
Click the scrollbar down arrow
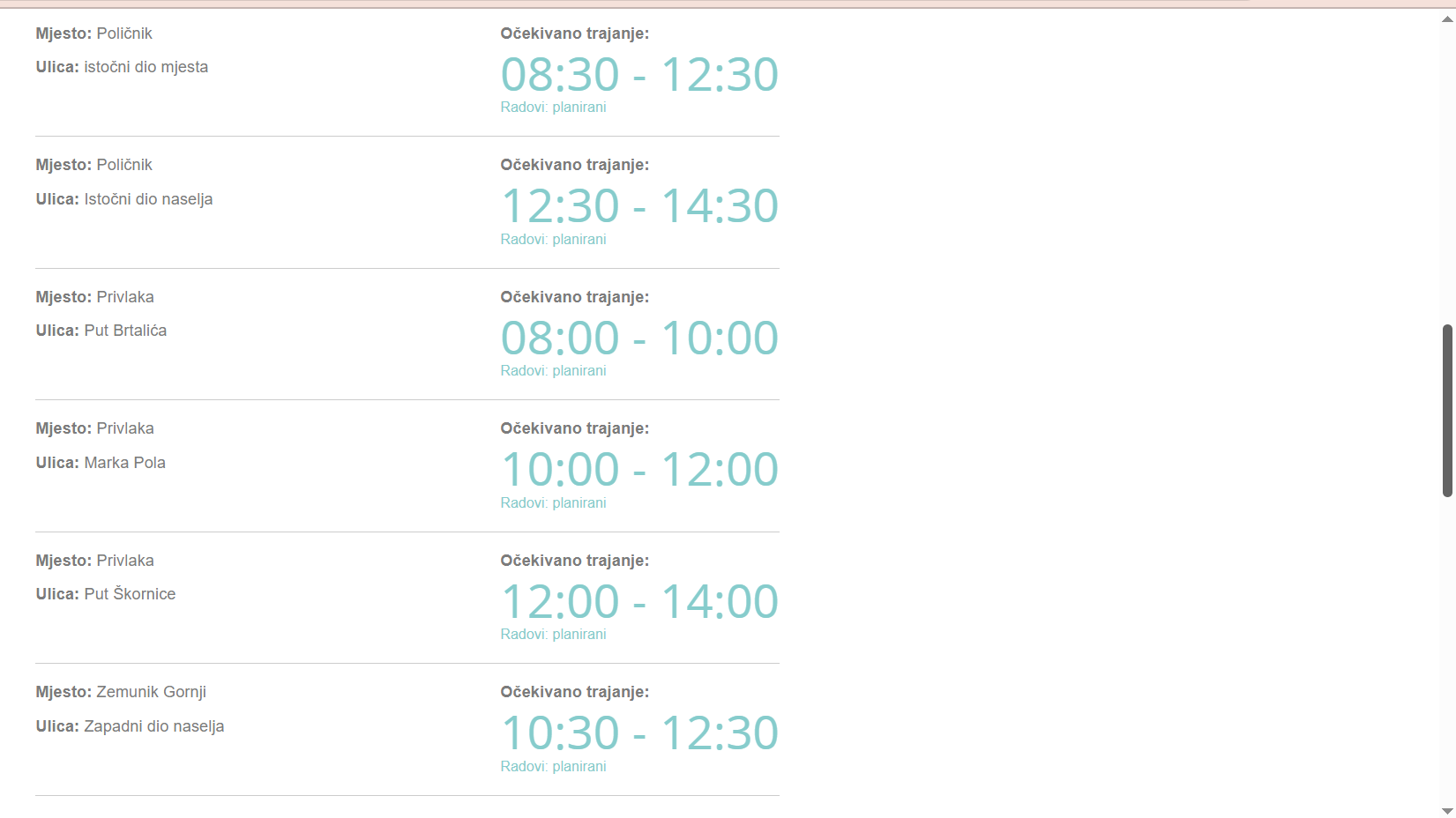[x=1447, y=811]
